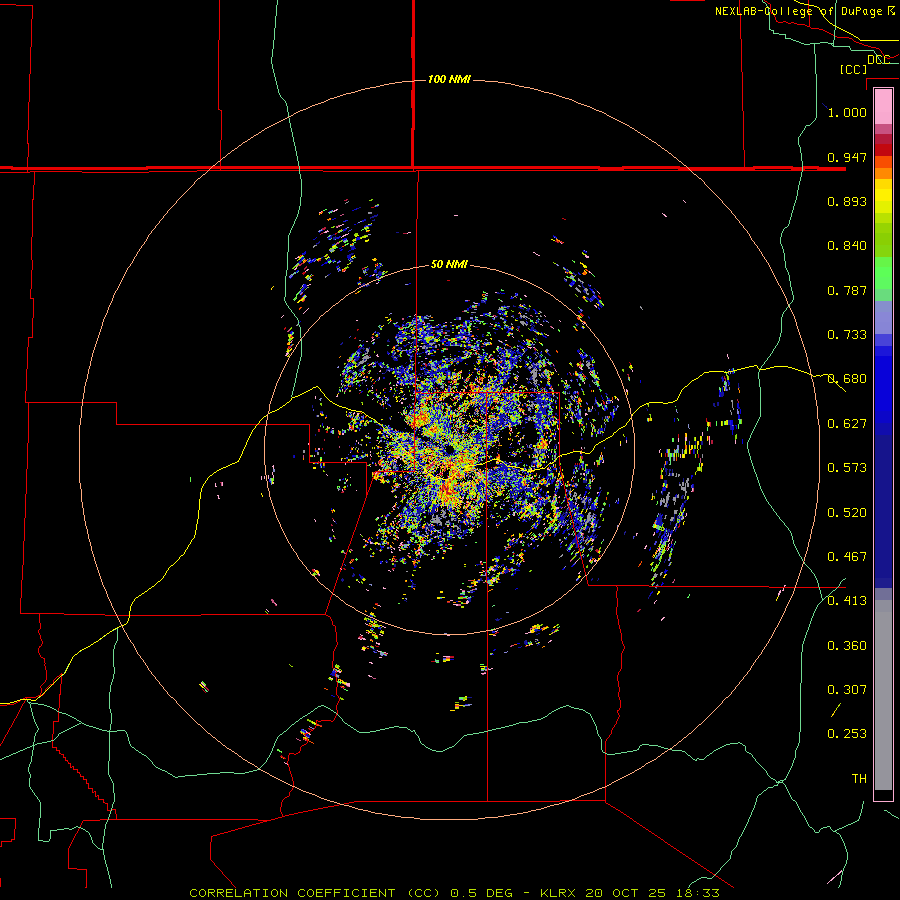The image size is (900, 900).
Task: Click the 0.947 color scale value
Action: (x=847, y=157)
